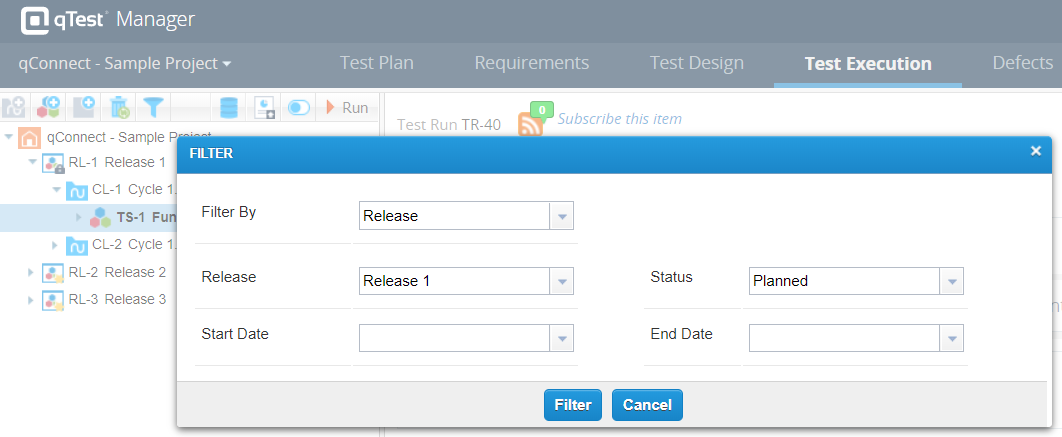1062x437 pixels.
Task: Click the report chart toolbar icon
Action: pos(264,107)
